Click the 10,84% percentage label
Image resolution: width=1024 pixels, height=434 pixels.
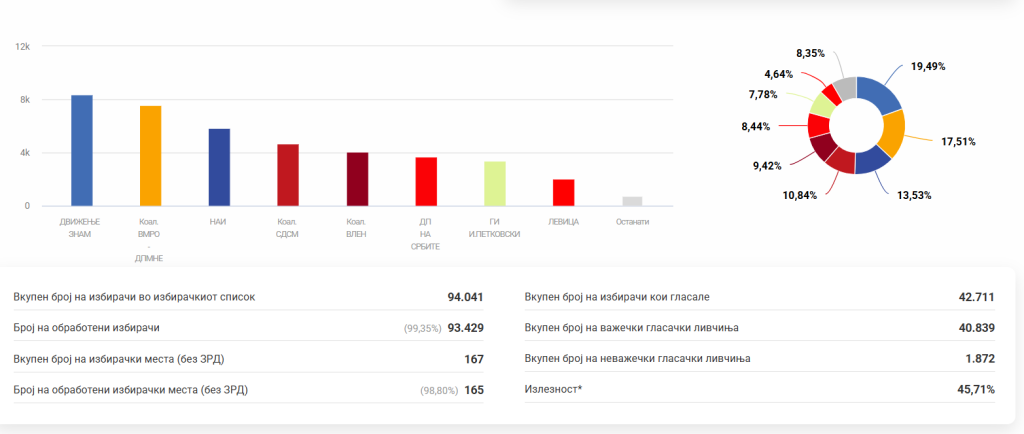pyautogui.click(x=798, y=195)
